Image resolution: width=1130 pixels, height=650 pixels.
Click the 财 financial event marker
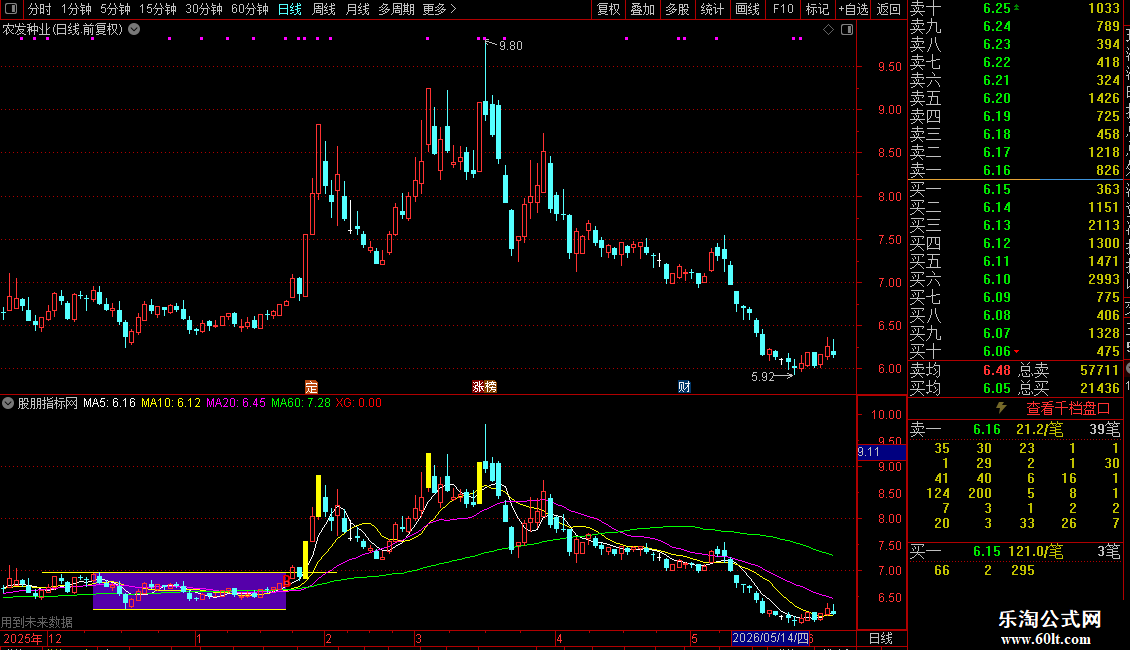point(684,387)
